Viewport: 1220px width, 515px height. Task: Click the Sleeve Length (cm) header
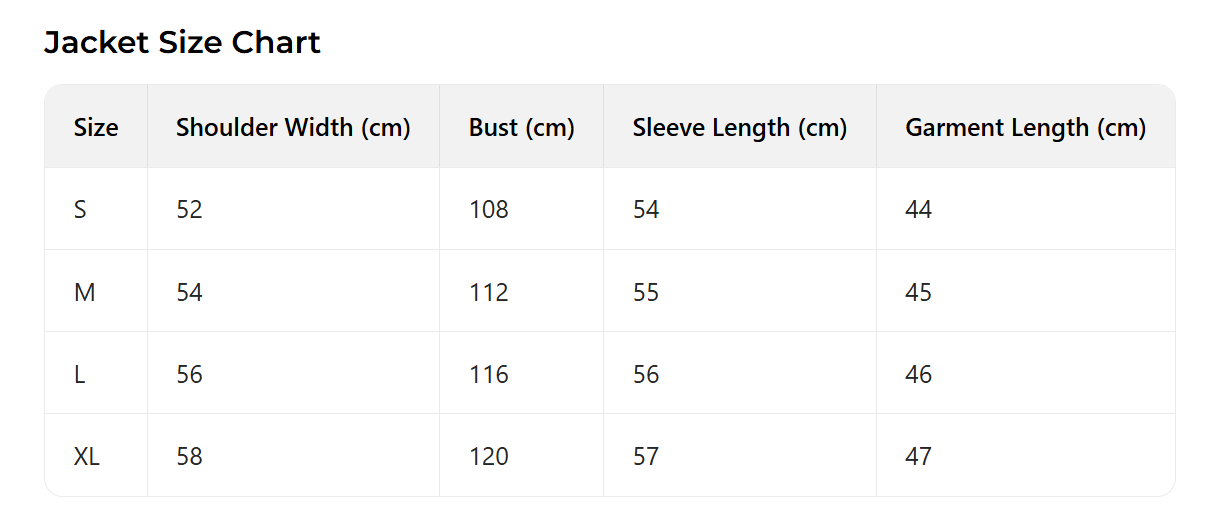(x=739, y=128)
